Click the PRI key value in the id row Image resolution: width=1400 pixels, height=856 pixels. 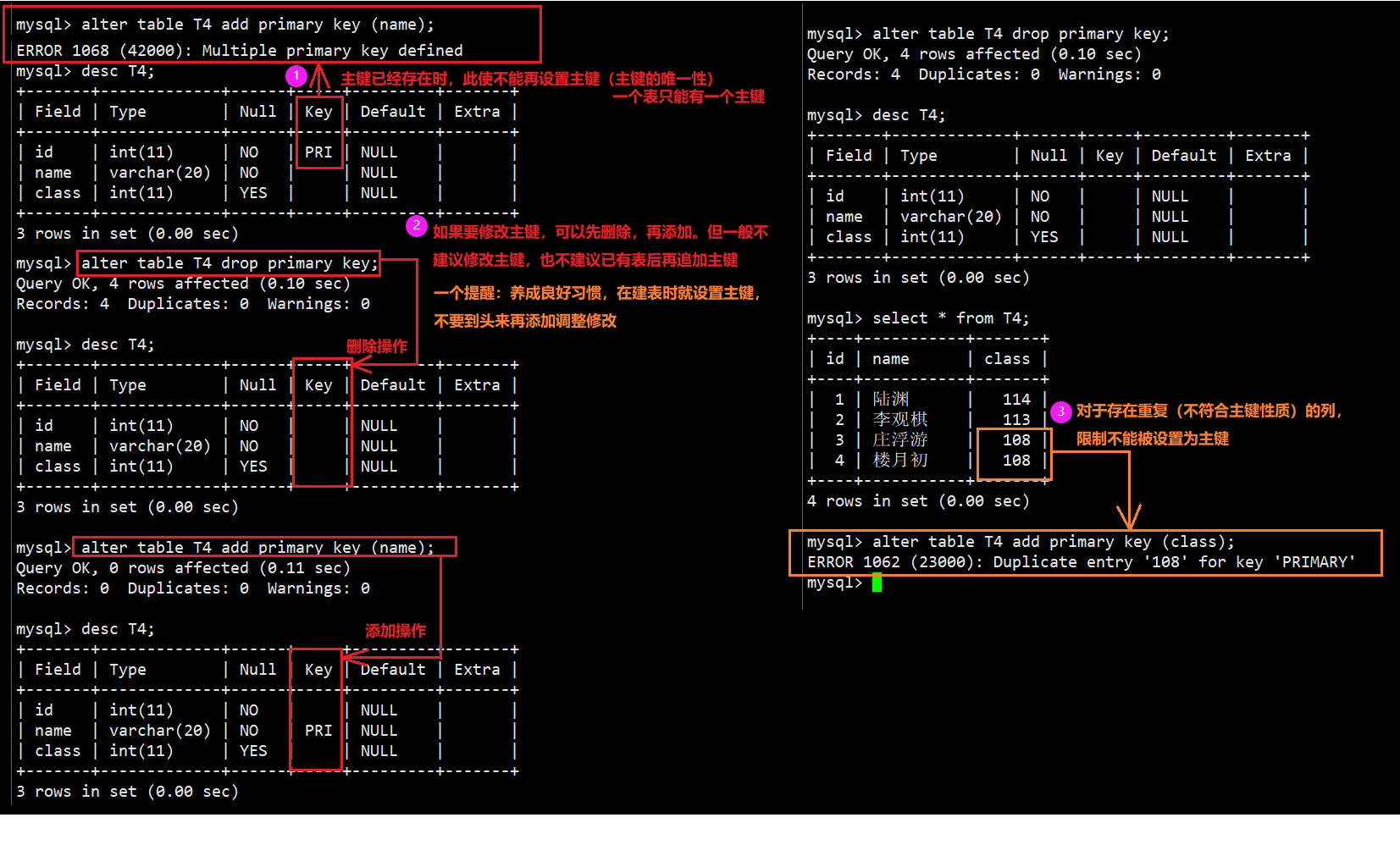[318, 152]
